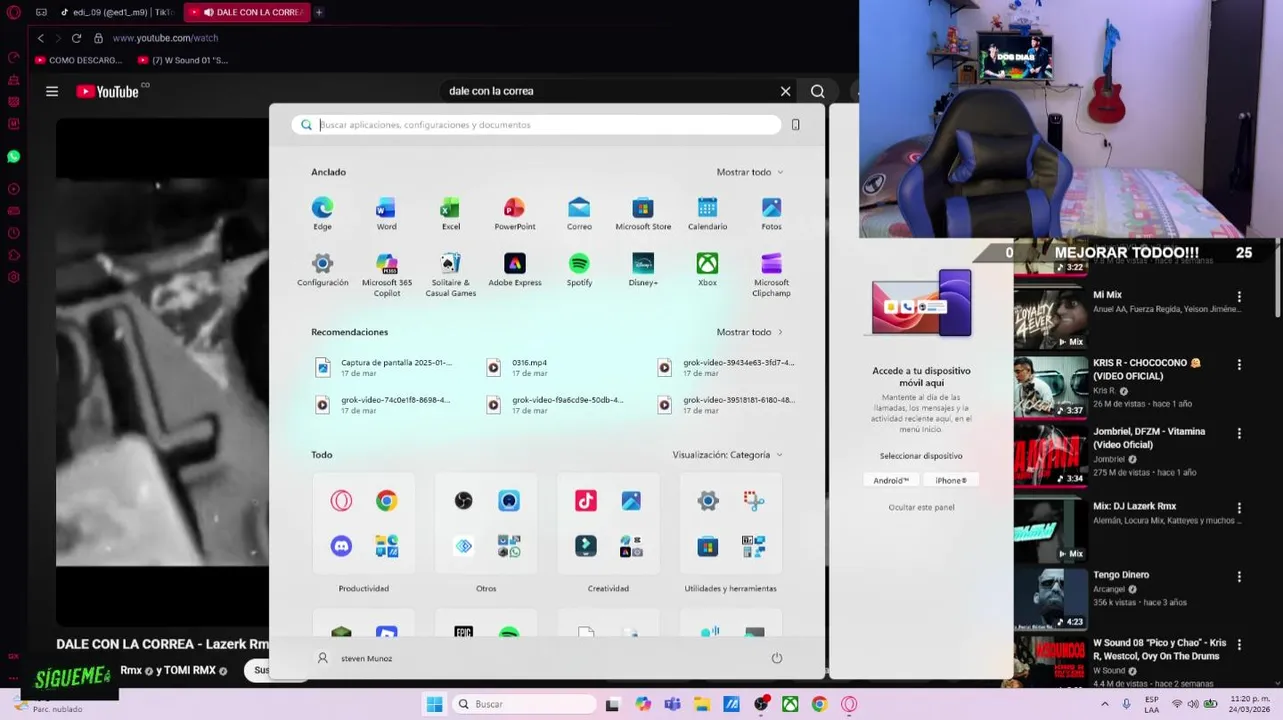Launch Disney+ app
Image resolution: width=1283 pixels, height=720 pixels.
pyautogui.click(x=643, y=270)
